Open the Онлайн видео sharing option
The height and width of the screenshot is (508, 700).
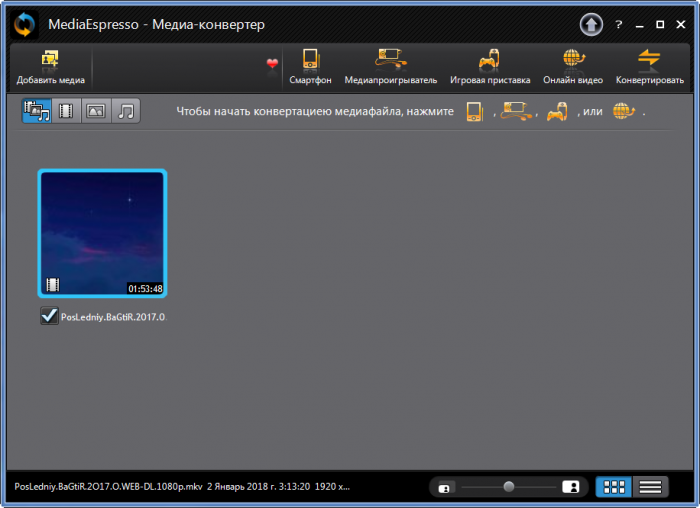click(x=573, y=67)
